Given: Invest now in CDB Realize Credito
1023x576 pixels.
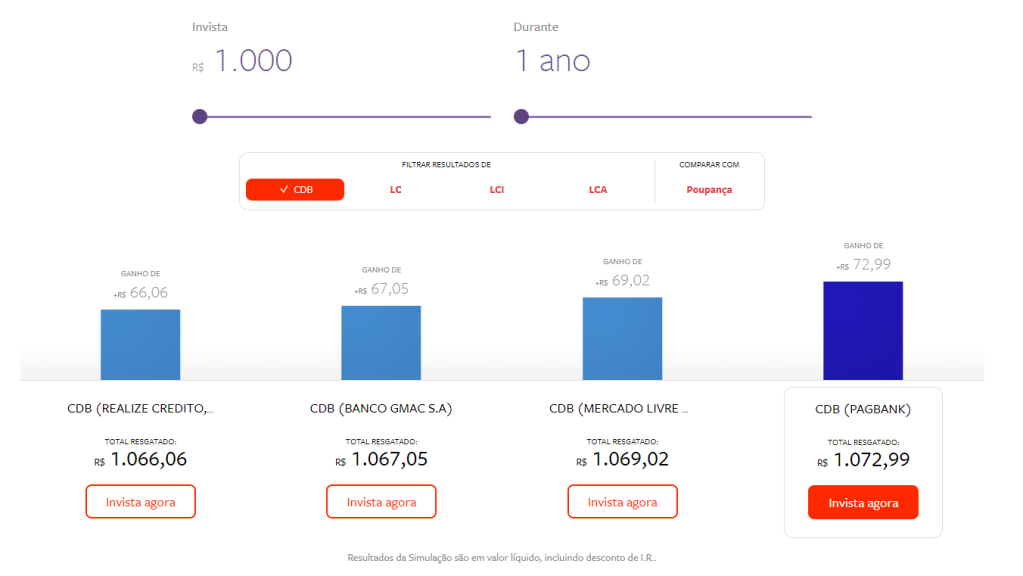Looking at the screenshot, I should coord(140,502).
